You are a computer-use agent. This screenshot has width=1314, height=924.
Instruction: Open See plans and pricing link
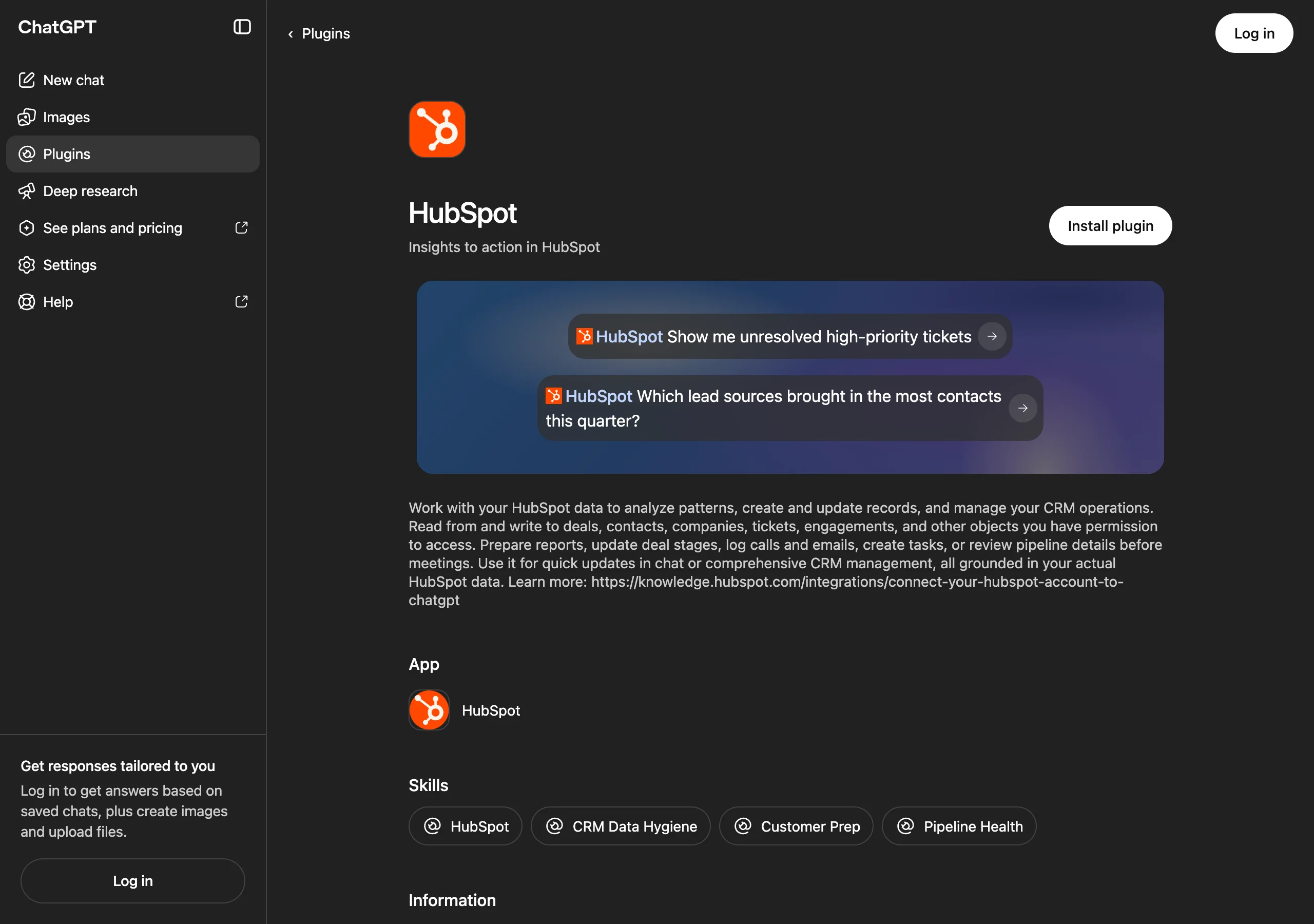tap(133, 228)
